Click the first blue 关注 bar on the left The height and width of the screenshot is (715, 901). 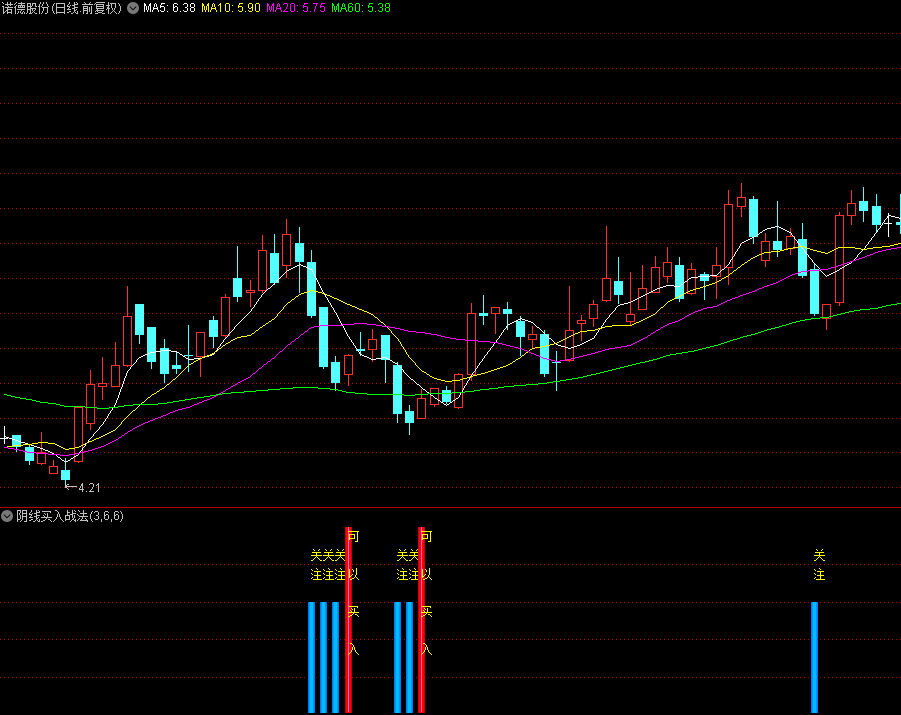[311, 657]
